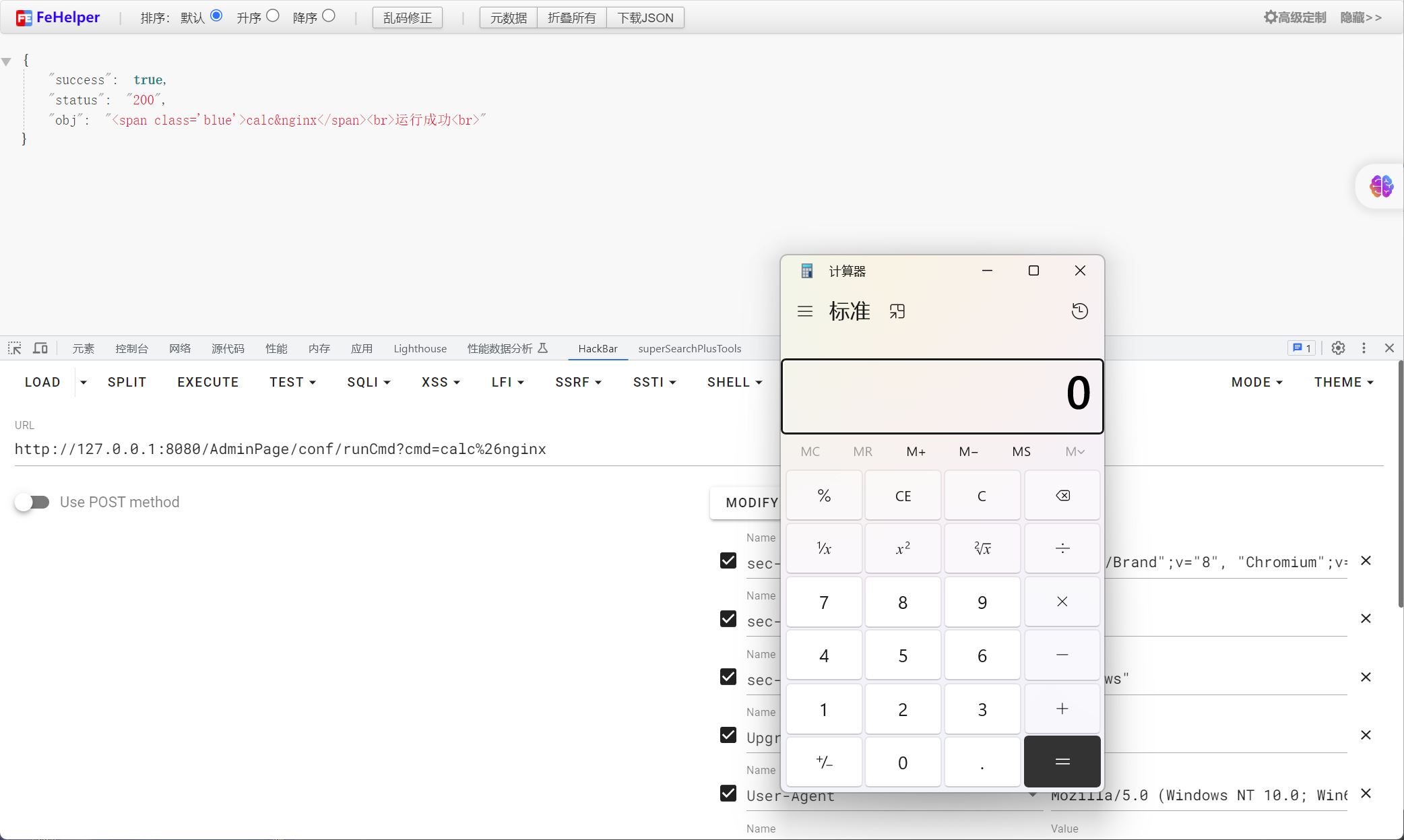This screenshot has width=1404, height=840.
Task: Open DevTools three-dot more options menu
Action: tap(1364, 348)
